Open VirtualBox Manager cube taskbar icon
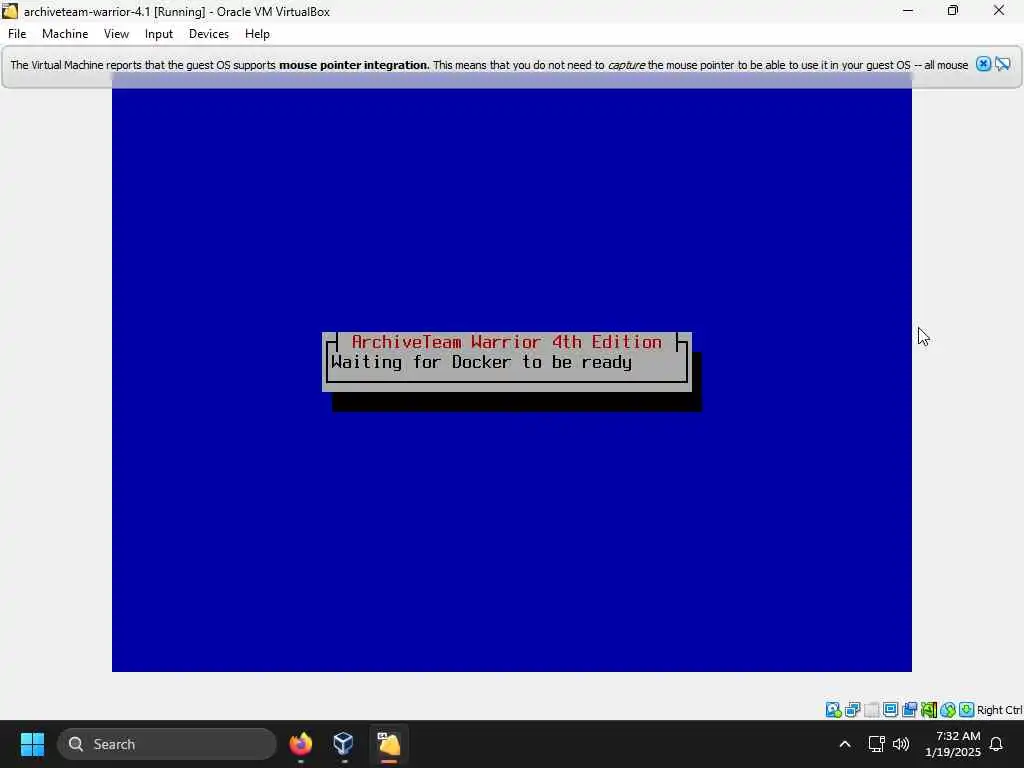 point(344,744)
